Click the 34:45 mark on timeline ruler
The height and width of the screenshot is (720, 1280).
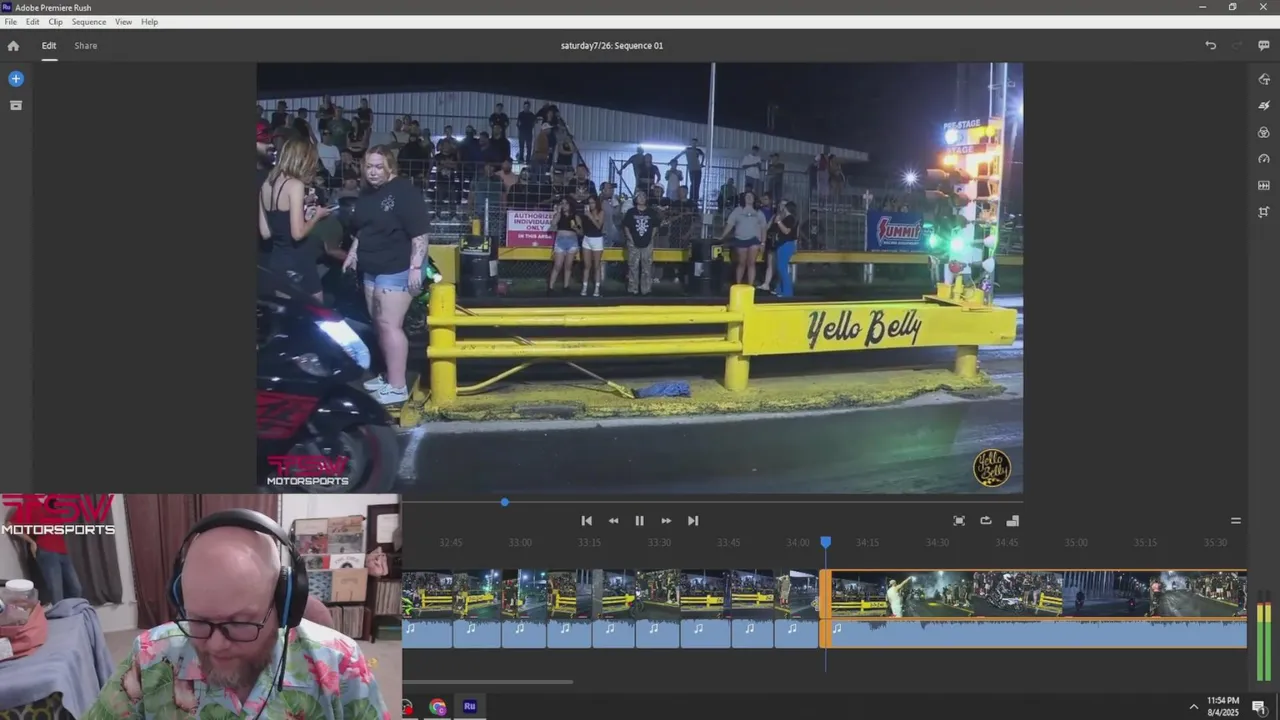click(x=1006, y=543)
